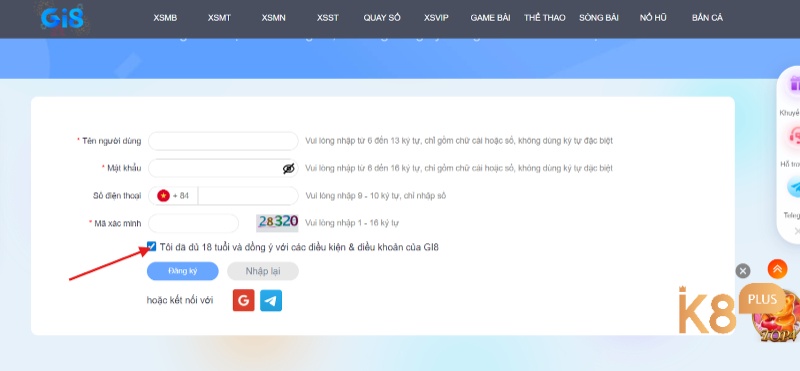Open the Telegram icon in right sidebar
The width and height of the screenshot is (800, 371).
click(x=793, y=188)
